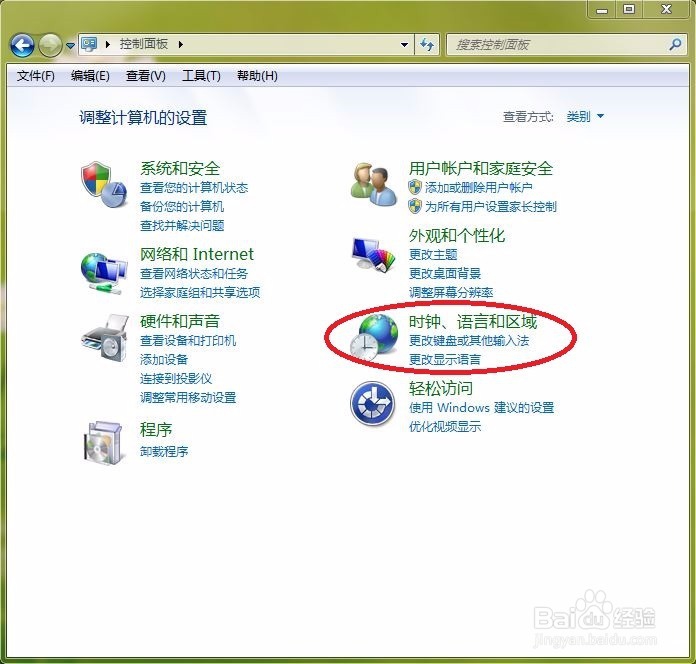The width and height of the screenshot is (696, 664).
Task: Open 外观和个性化 category heading
Action: 457,235
